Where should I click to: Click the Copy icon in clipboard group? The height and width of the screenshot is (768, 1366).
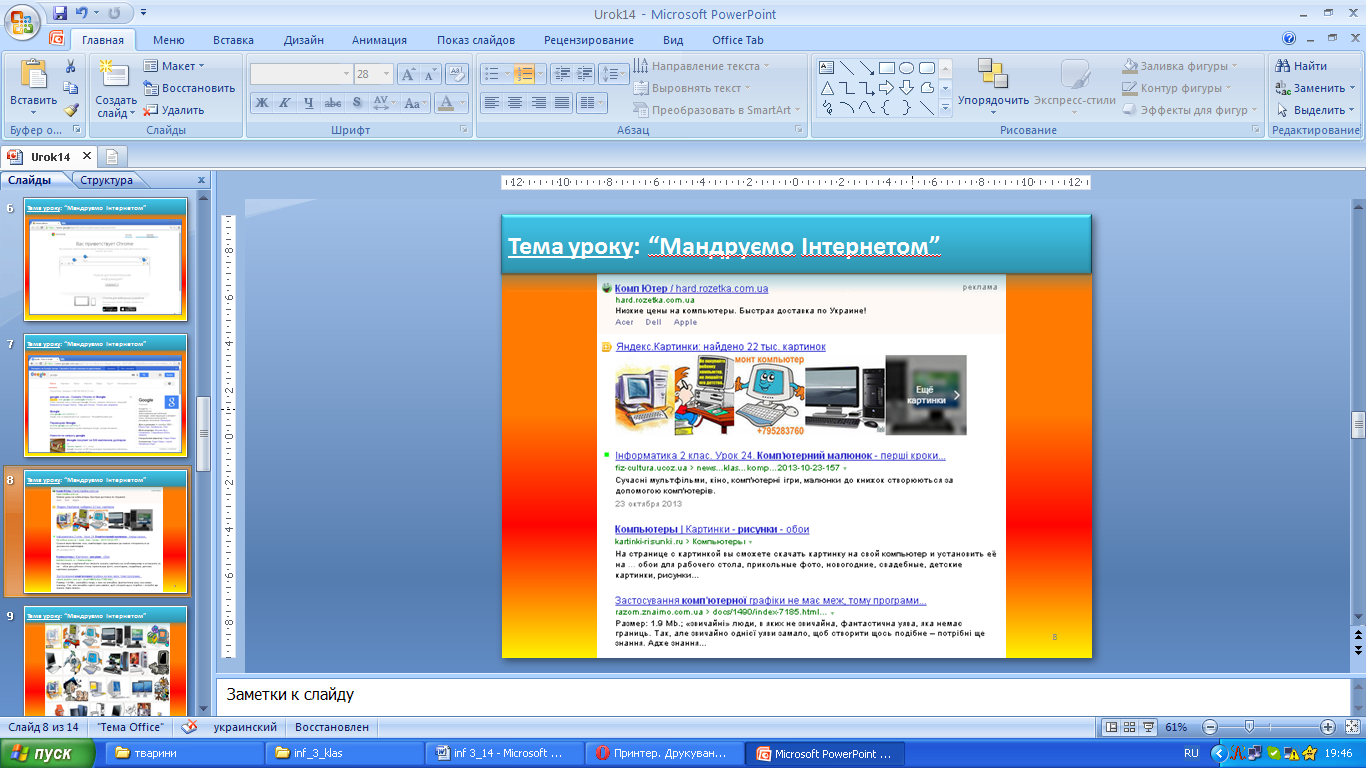71,88
